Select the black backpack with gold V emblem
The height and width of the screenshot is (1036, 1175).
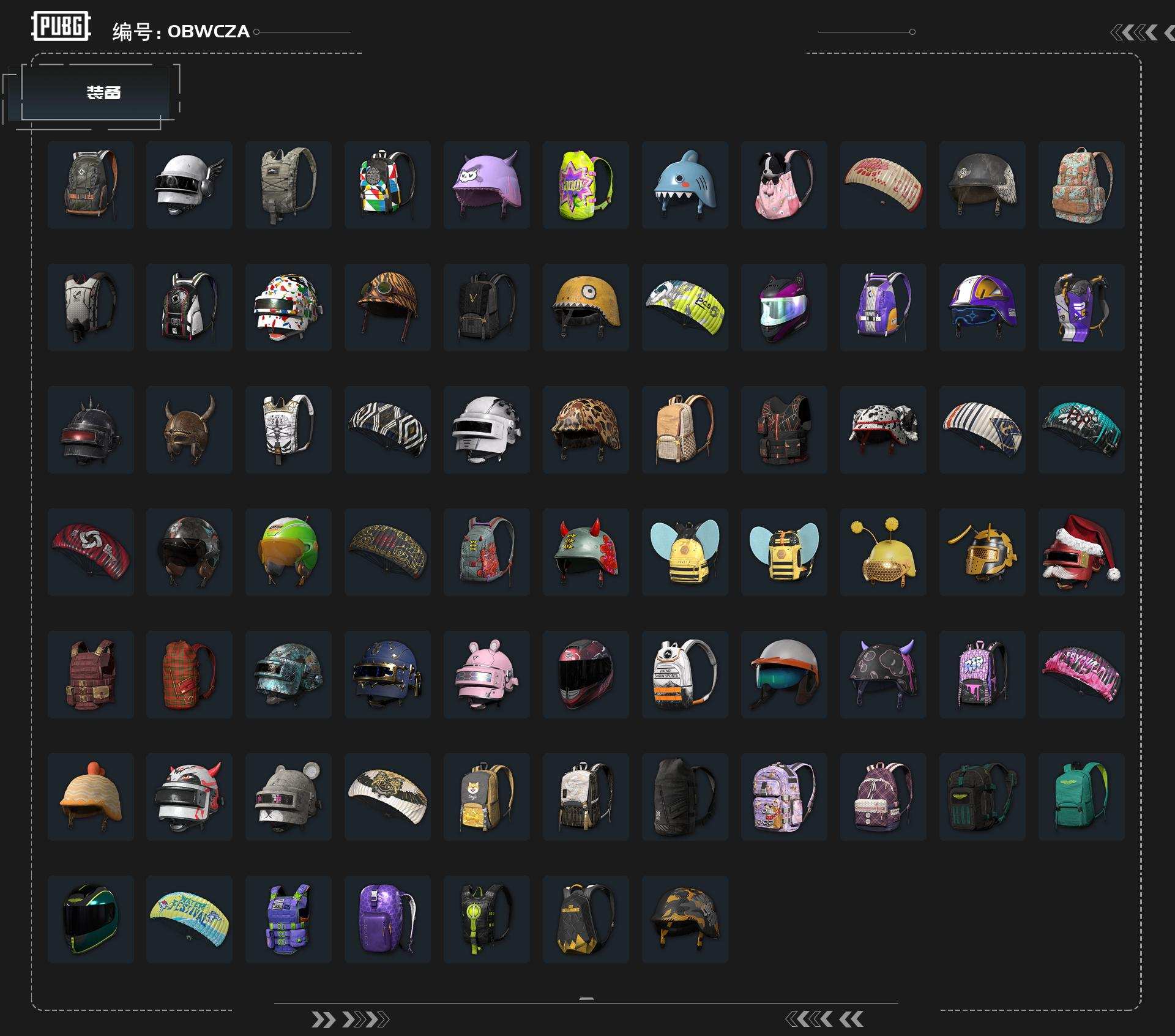487,307
